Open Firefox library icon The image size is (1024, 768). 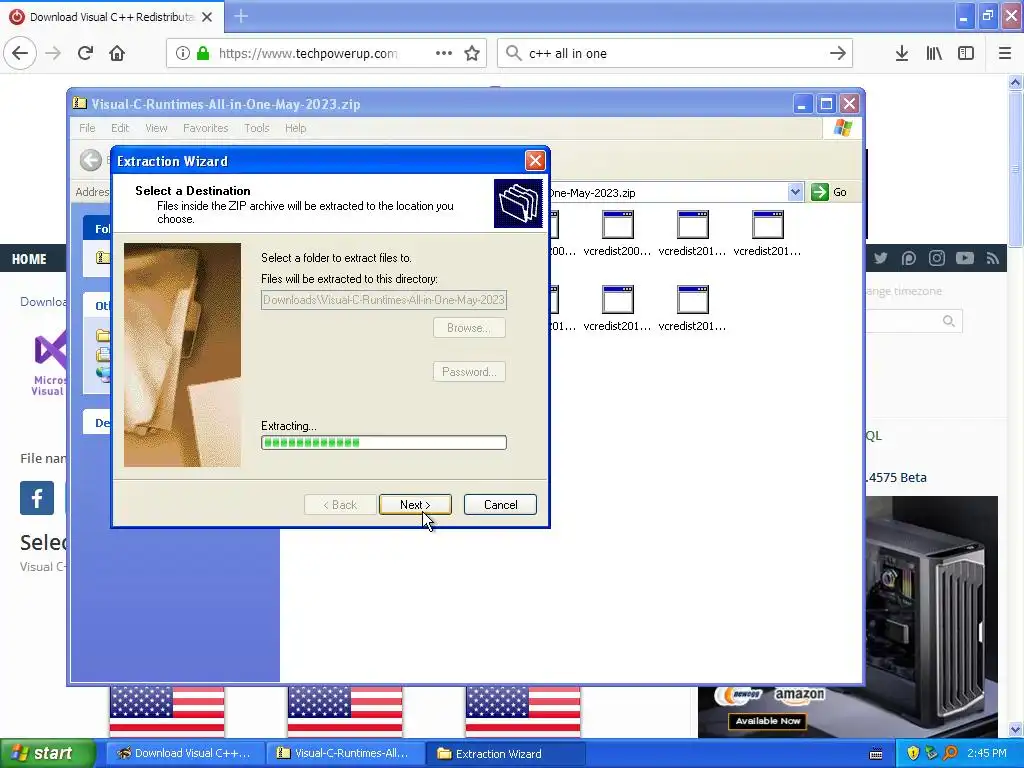coord(934,54)
